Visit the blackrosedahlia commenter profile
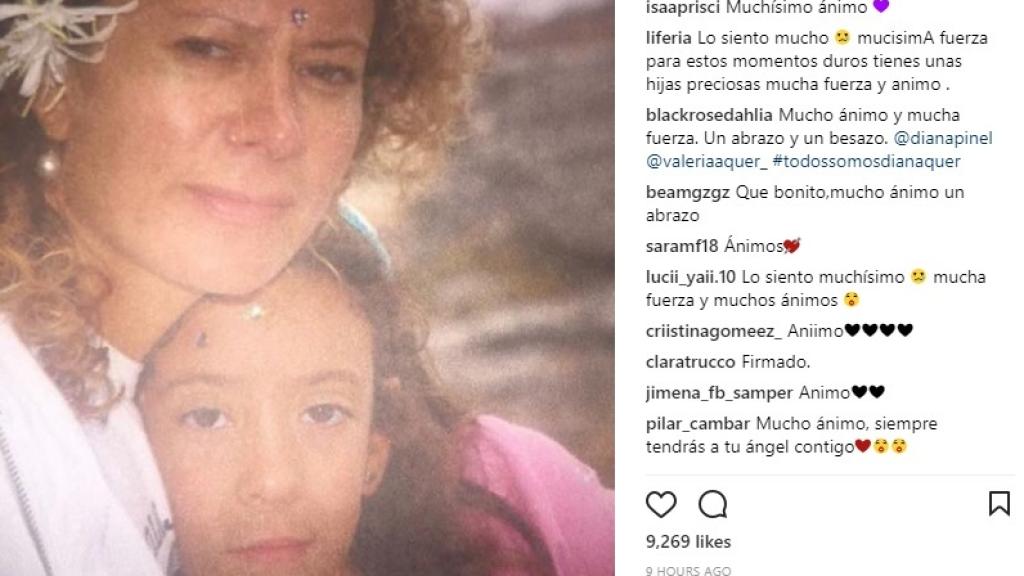This screenshot has height=576, width=1024. click(x=709, y=115)
